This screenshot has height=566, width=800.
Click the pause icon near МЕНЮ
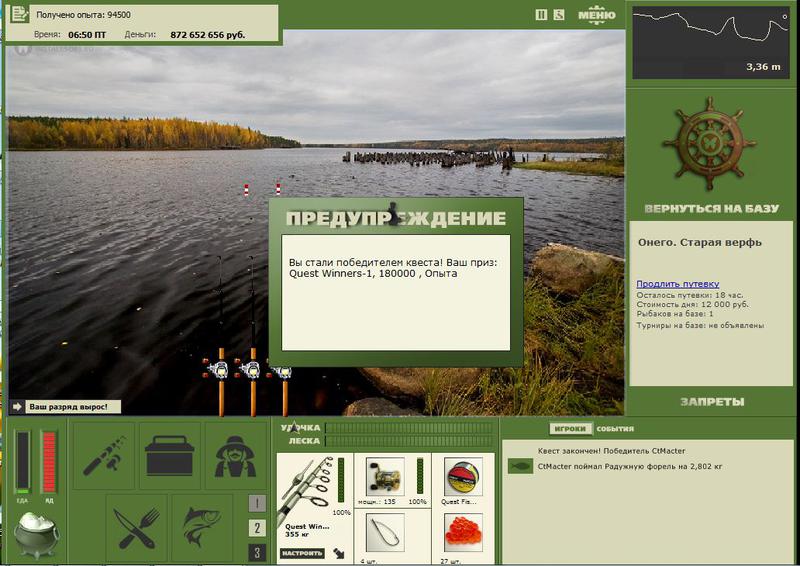pyautogui.click(x=541, y=15)
